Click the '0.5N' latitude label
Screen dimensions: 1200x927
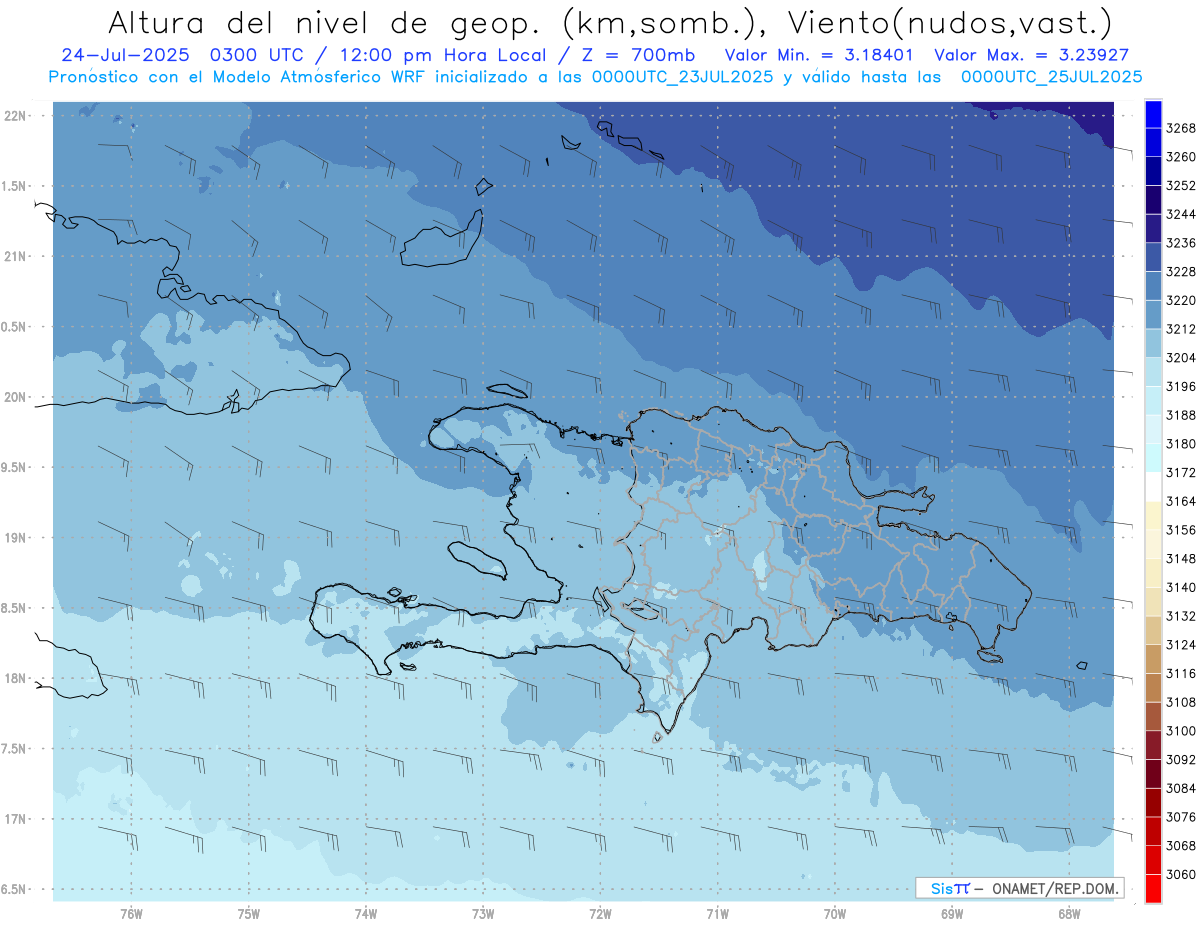tap(15, 327)
